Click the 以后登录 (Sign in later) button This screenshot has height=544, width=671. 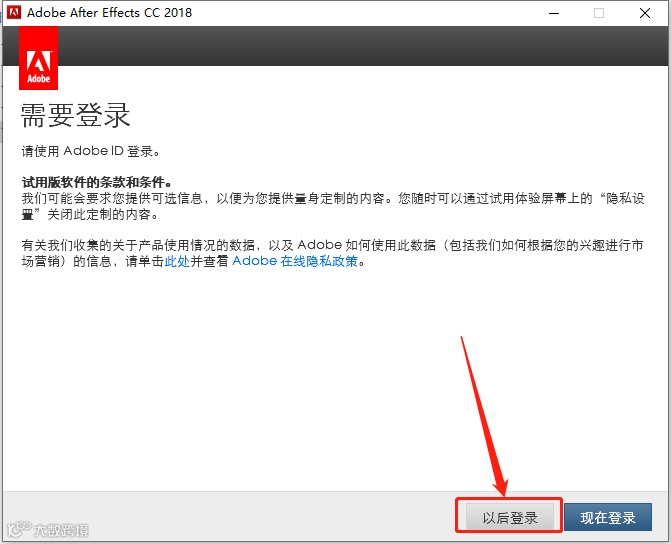click(x=509, y=517)
